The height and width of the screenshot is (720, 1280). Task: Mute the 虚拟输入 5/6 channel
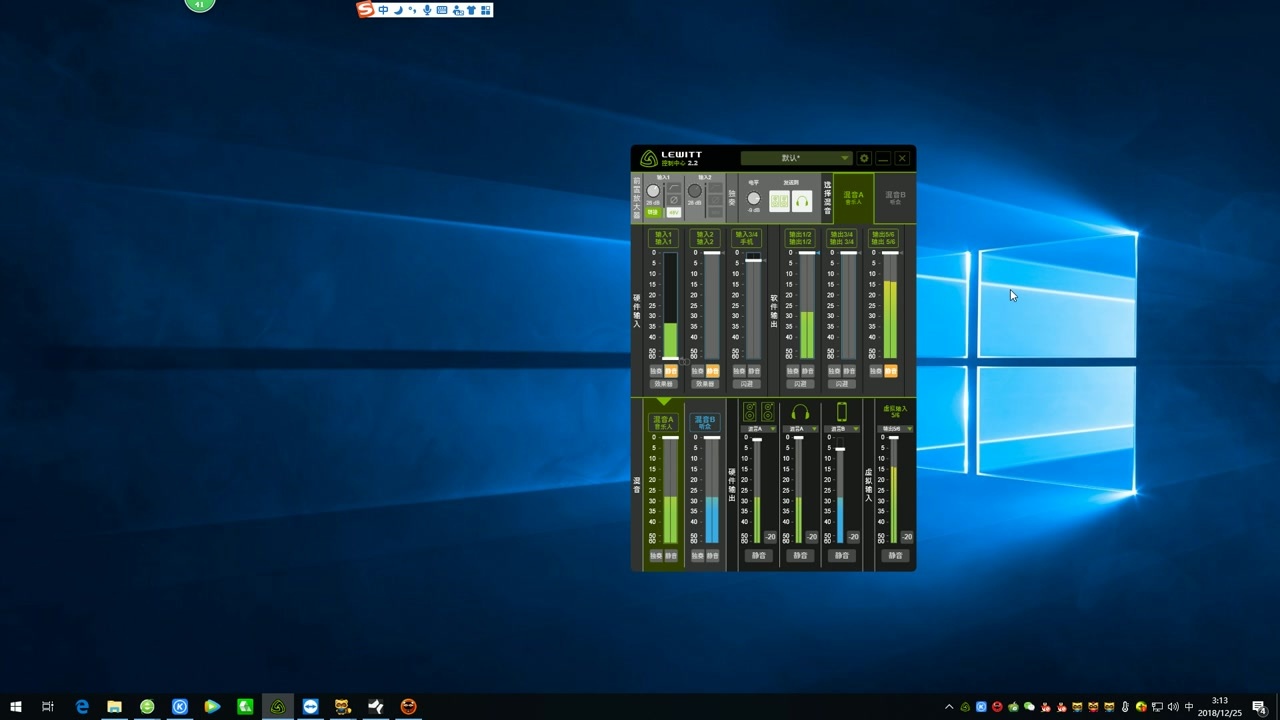(895, 555)
